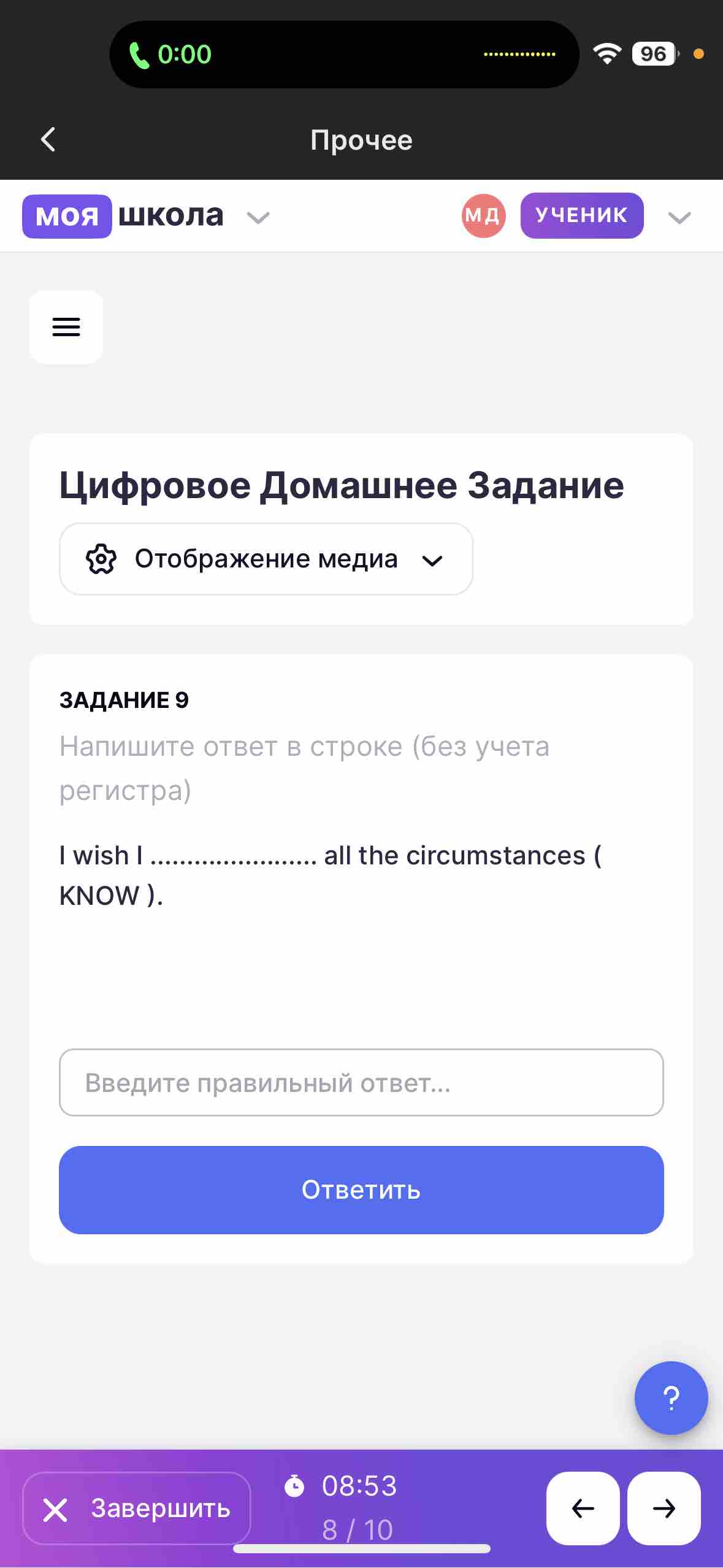Click the stopwatch timer icon

point(294,1486)
